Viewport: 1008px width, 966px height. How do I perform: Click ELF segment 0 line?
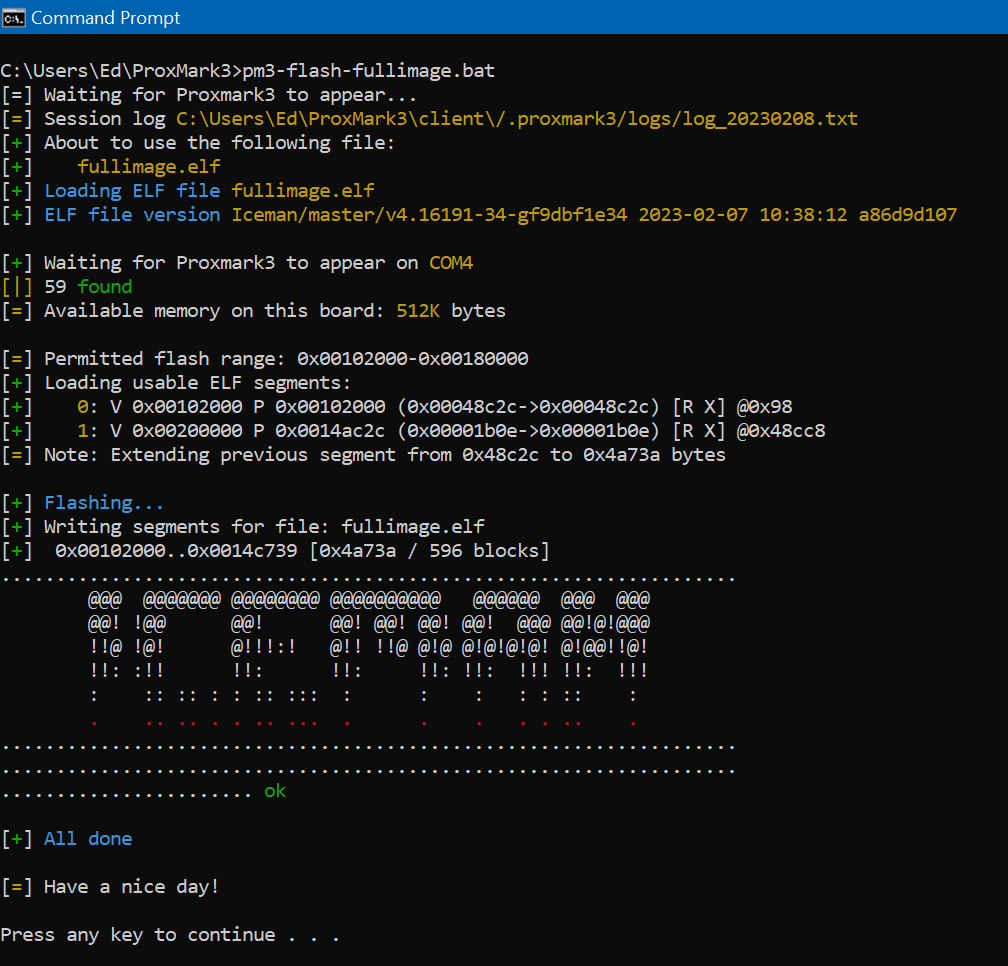[435, 407]
